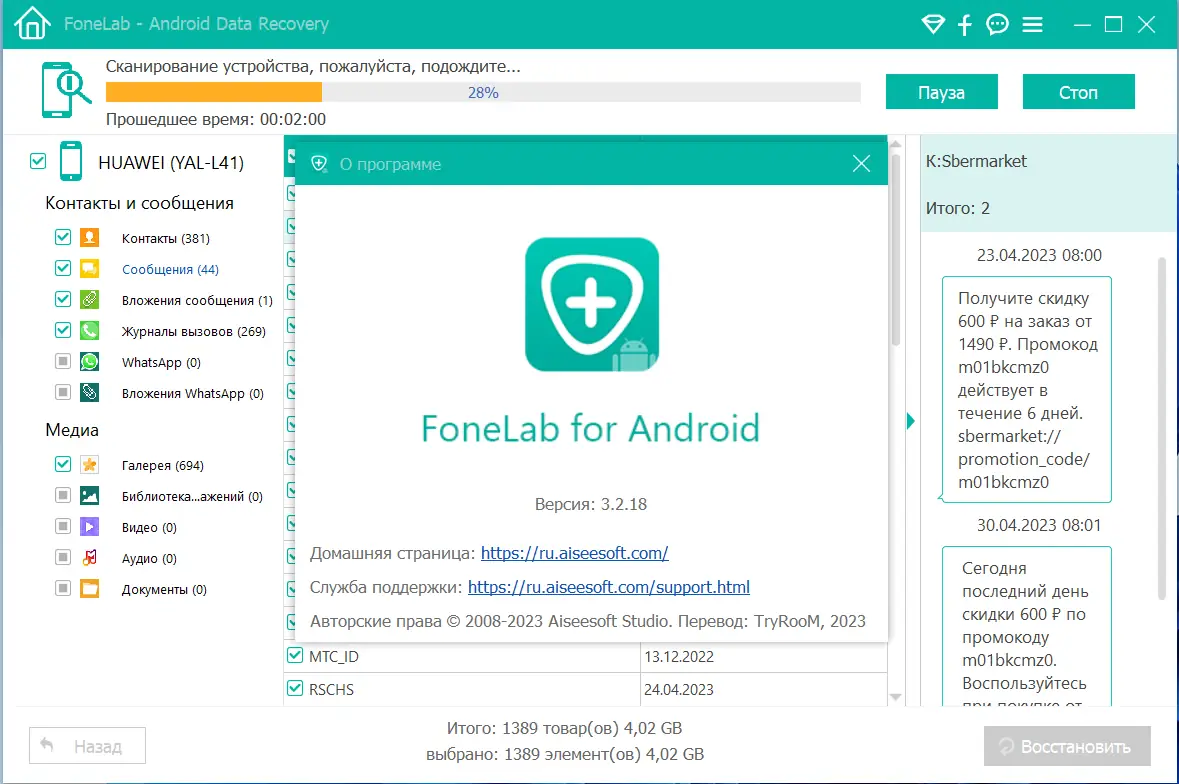Collapse the right messages panel arrow
Image resolution: width=1179 pixels, height=784 pixels.
(909, 421)
